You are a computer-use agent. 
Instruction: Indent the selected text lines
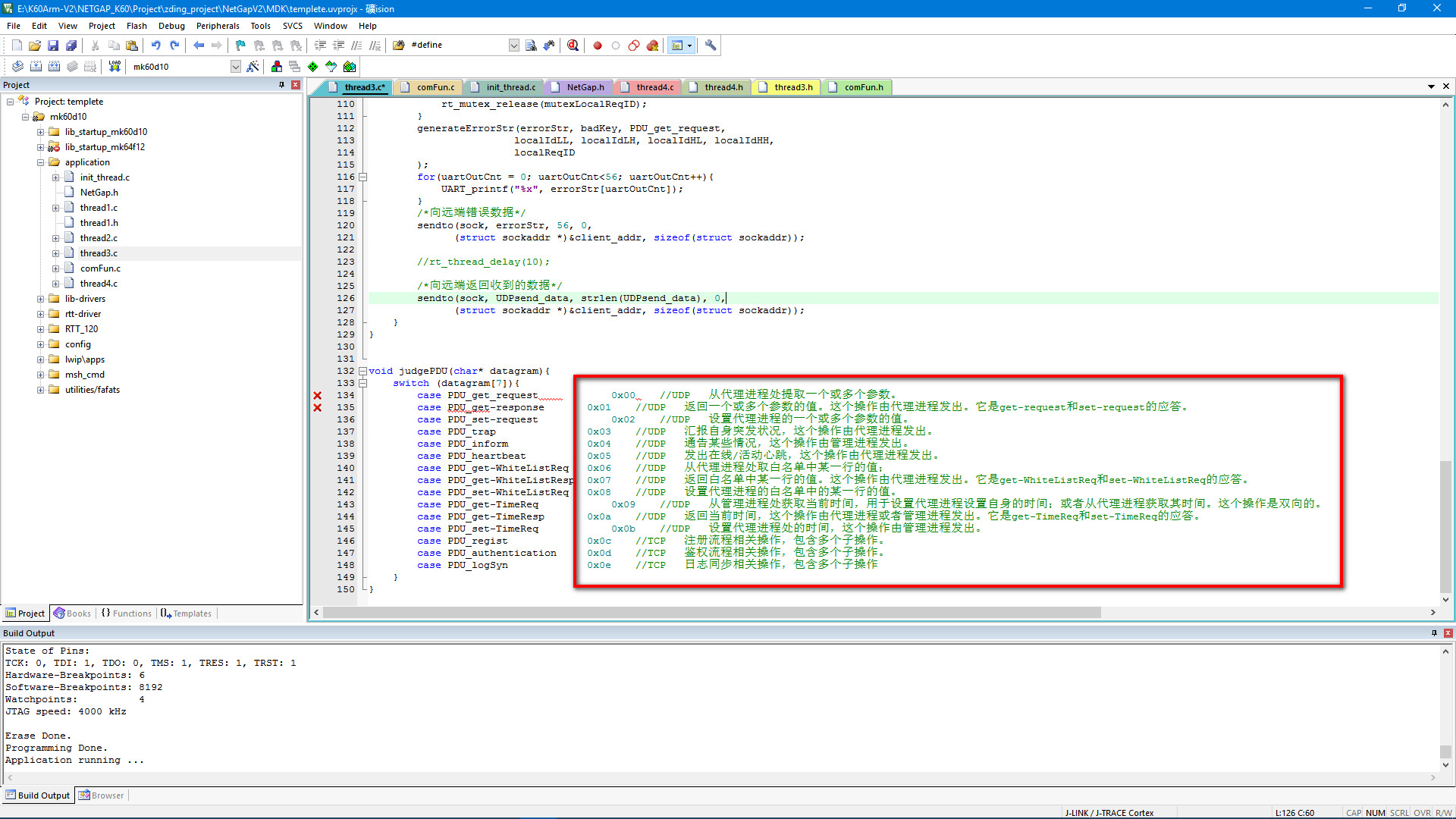coord(320,45)
